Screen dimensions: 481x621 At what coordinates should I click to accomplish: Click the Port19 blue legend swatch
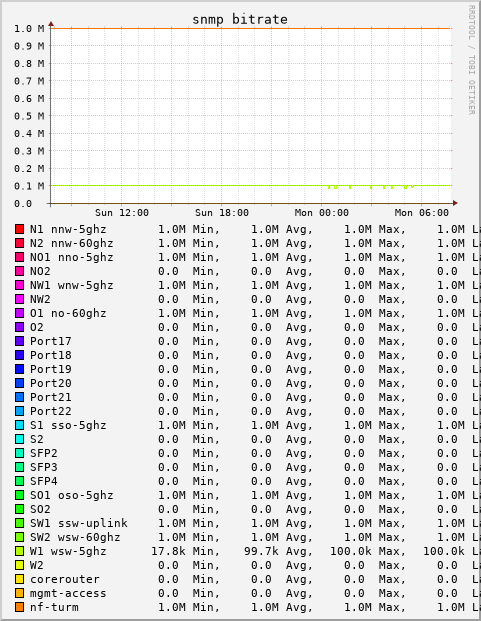pyautogui.click(x=19, y=369)
